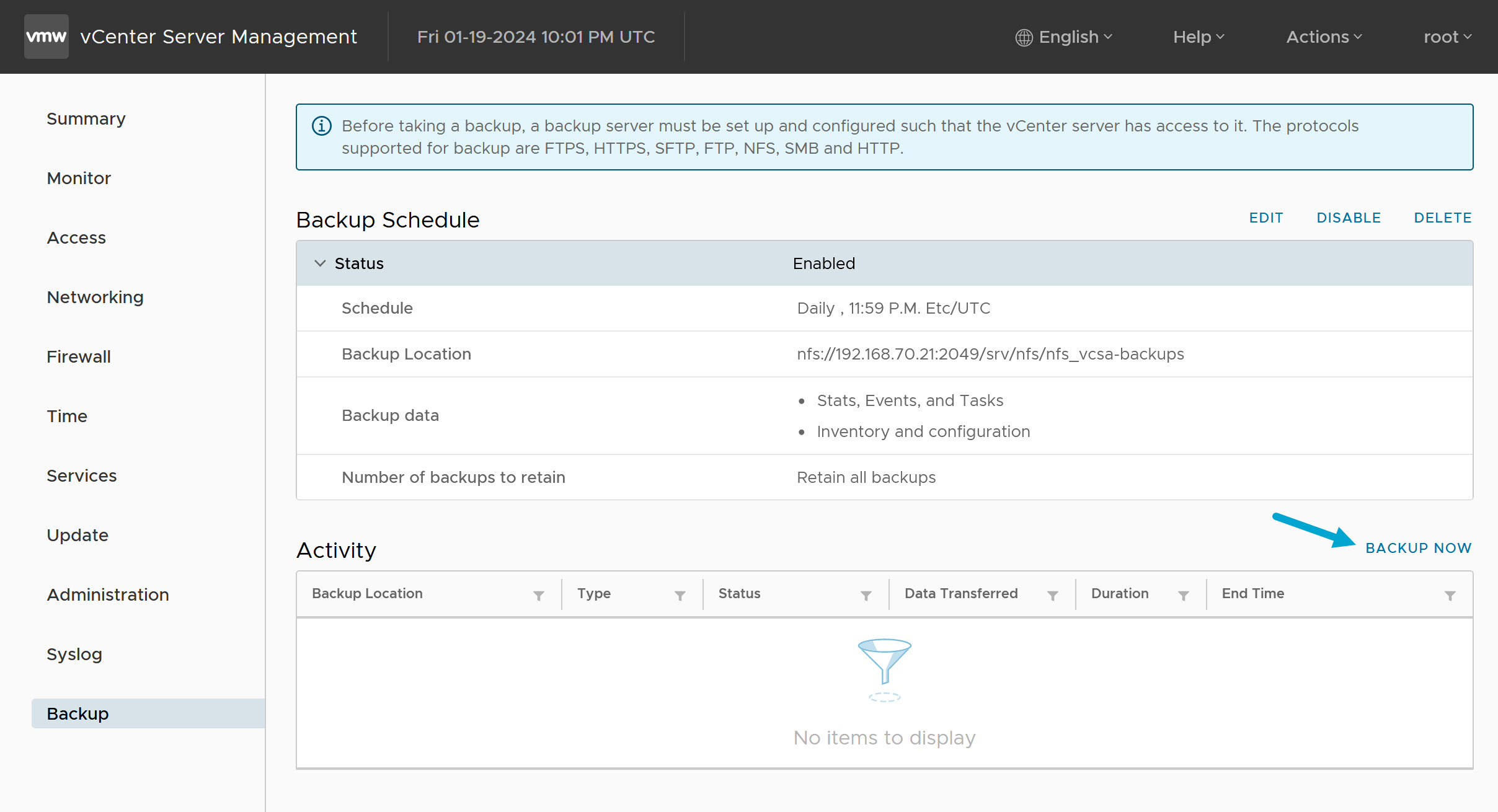This screenshot has height=812, width=1498.
Task: Disable the backup schedule
Action: (x=1349, y=218)
